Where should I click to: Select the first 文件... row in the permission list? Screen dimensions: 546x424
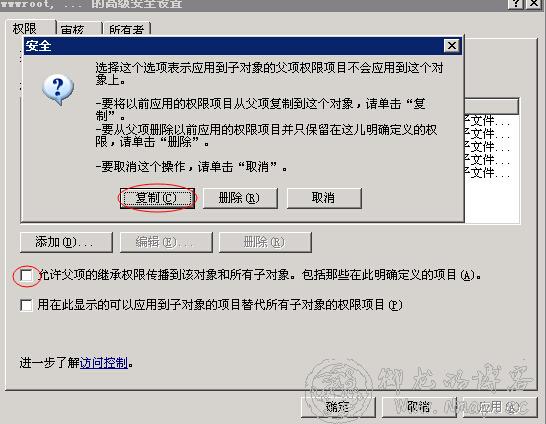point(492,121)
